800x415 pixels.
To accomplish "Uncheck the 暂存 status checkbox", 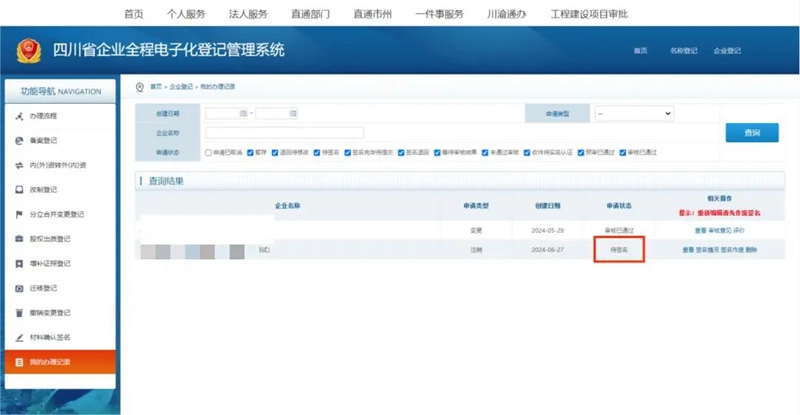I will click(x=251, y=153).
